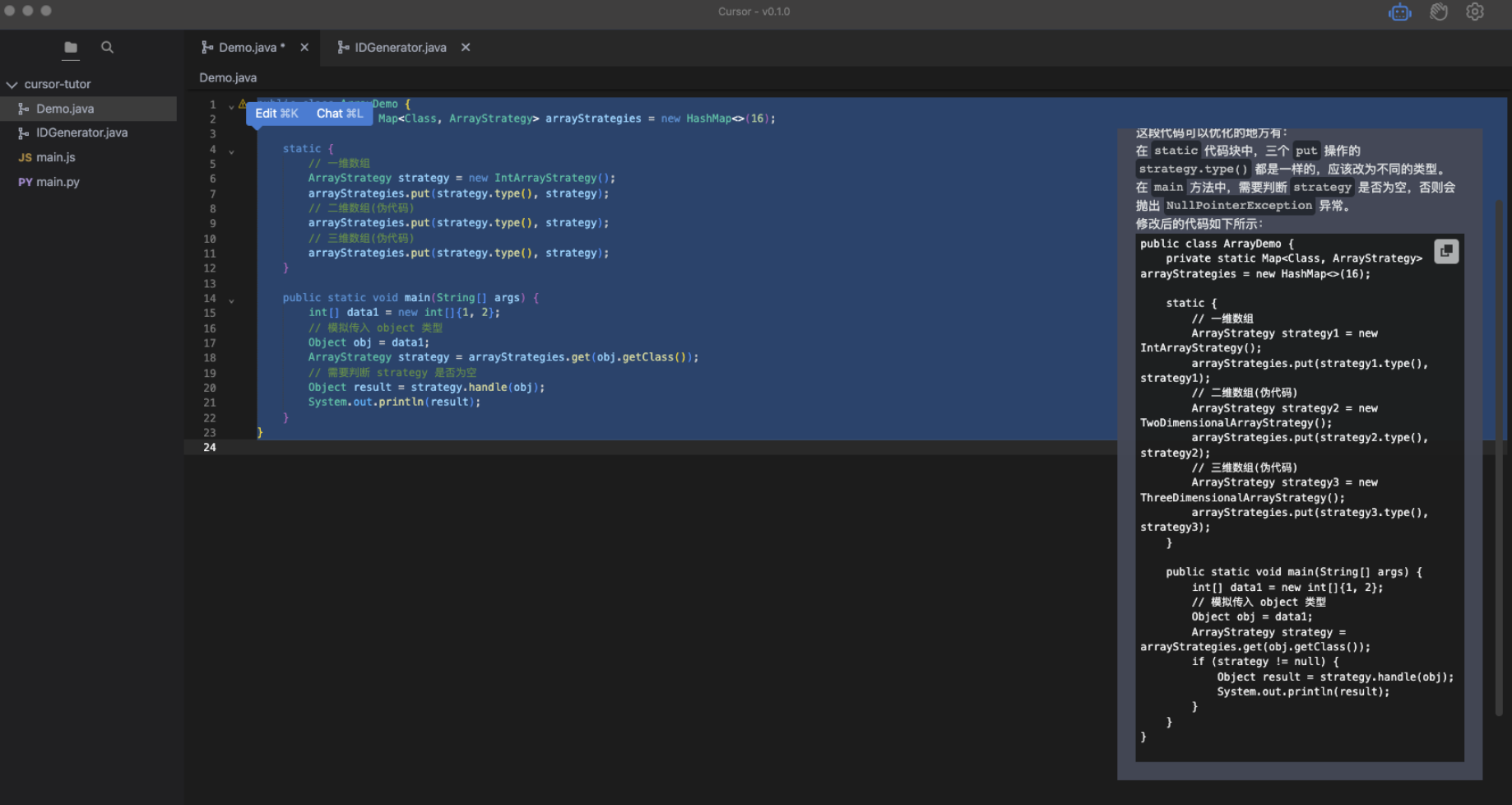
Task: Open Demo.java in the file tree
Action: pos(88,109)
